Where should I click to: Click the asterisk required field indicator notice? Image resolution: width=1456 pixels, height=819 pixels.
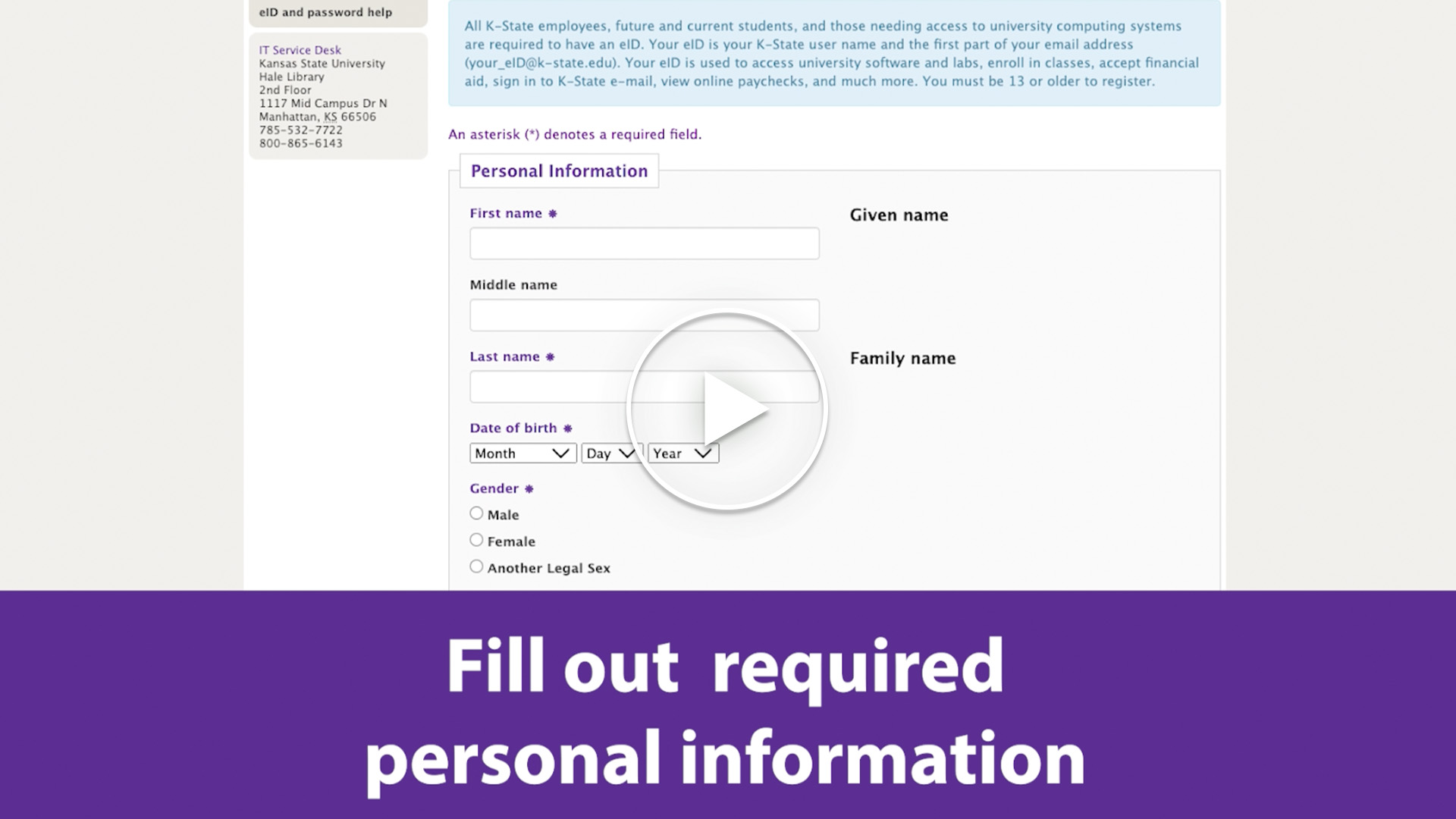pos(575,134)
